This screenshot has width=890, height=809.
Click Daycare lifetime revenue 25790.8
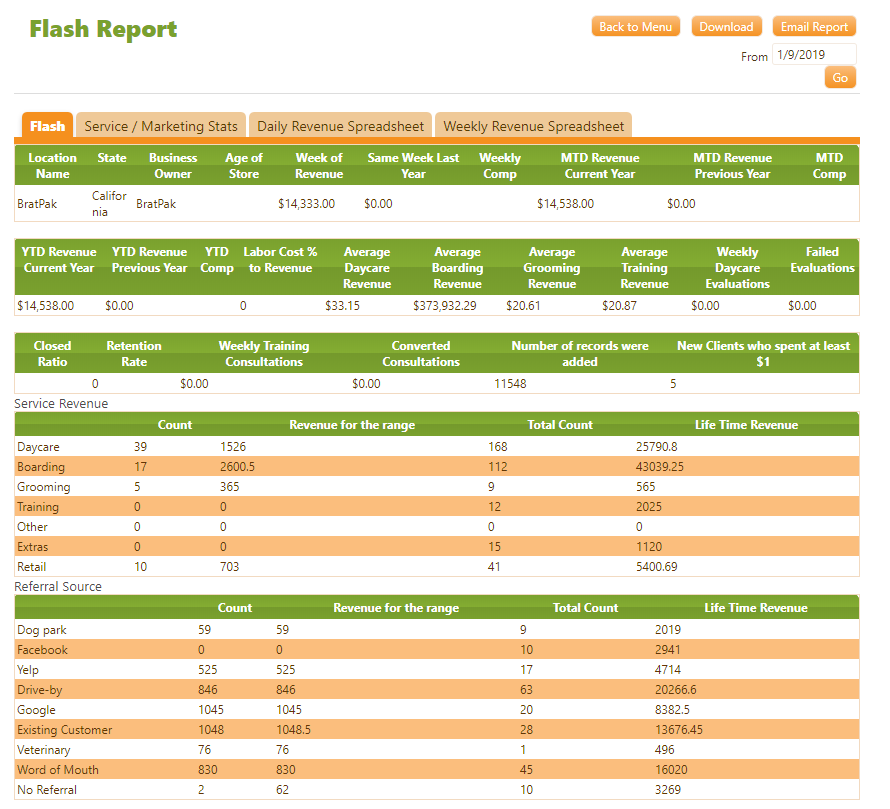(x=656, y=447)
